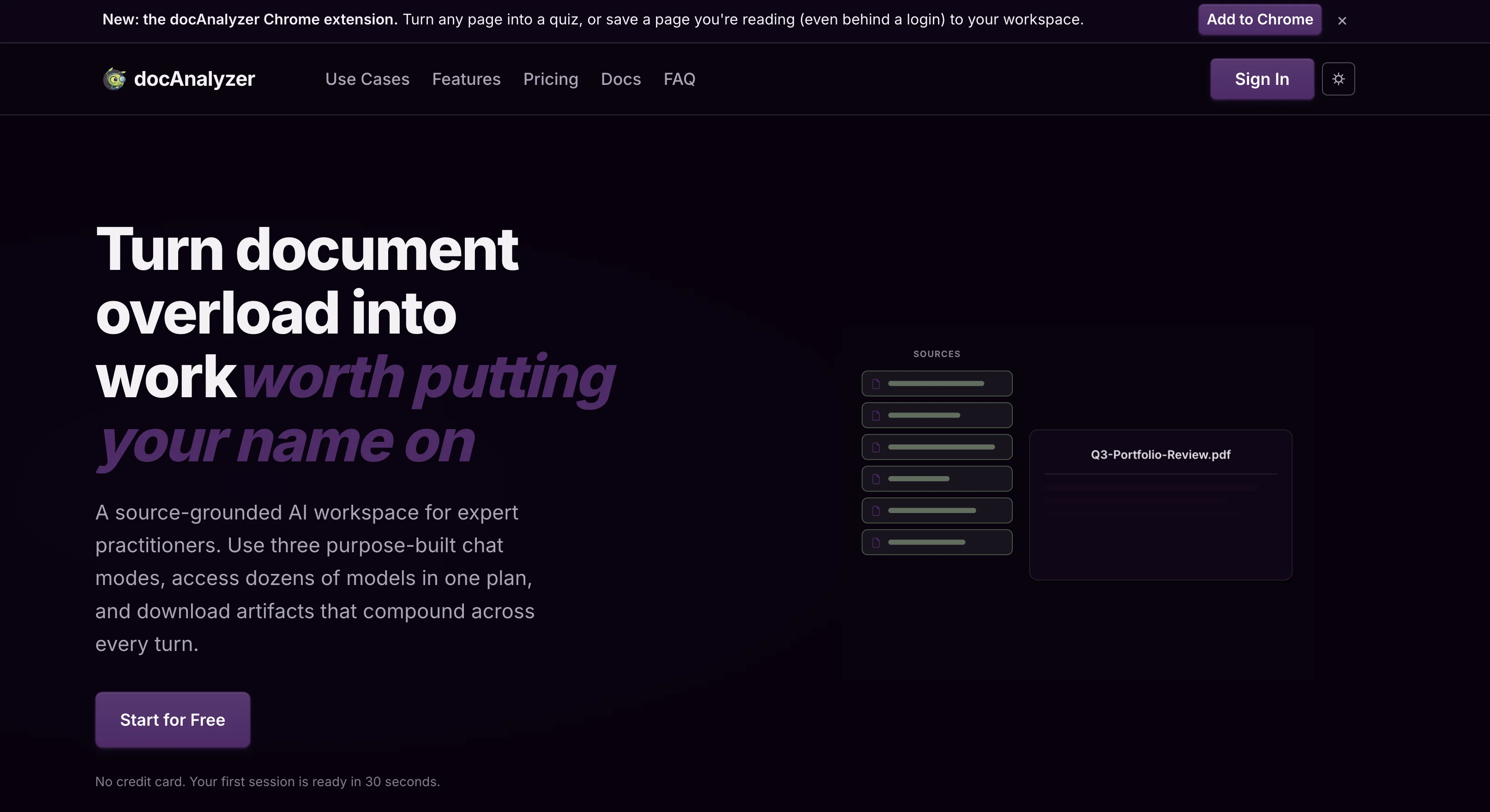Toggle the light/dark theme sun icon

tap(1338, 79)
